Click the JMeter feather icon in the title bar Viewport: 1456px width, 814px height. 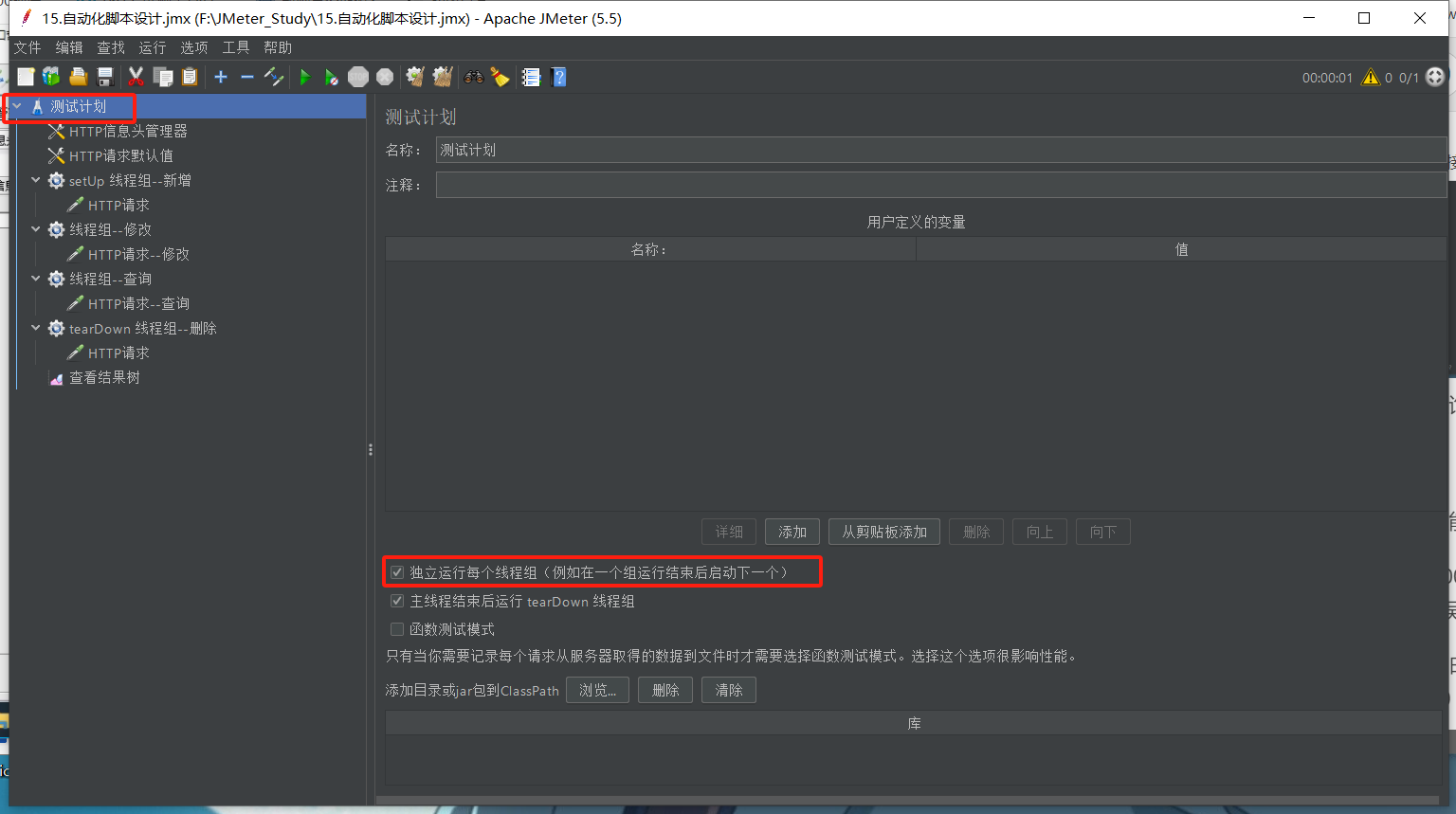(x=27, y=17)
